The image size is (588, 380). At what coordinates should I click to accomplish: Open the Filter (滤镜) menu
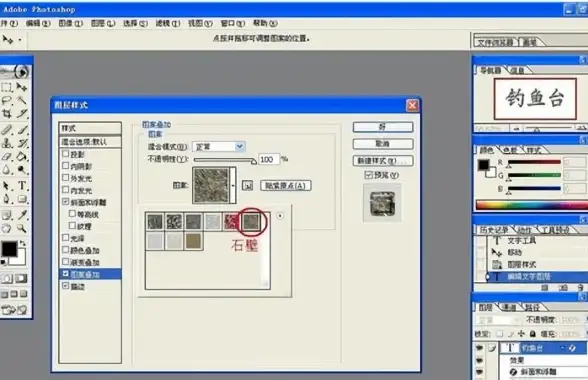click(x=168, y=23)
